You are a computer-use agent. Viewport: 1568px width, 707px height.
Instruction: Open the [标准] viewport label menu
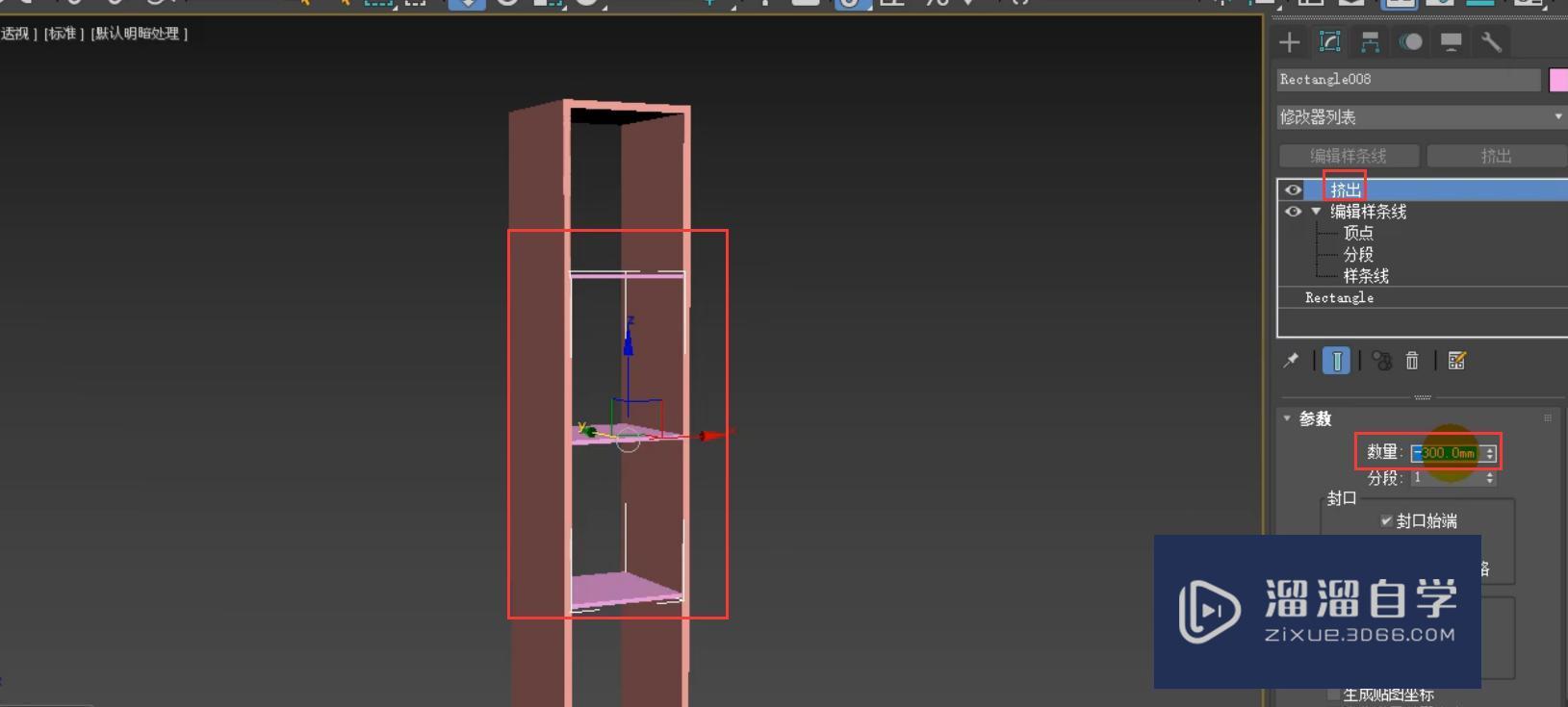click(64, 34)
